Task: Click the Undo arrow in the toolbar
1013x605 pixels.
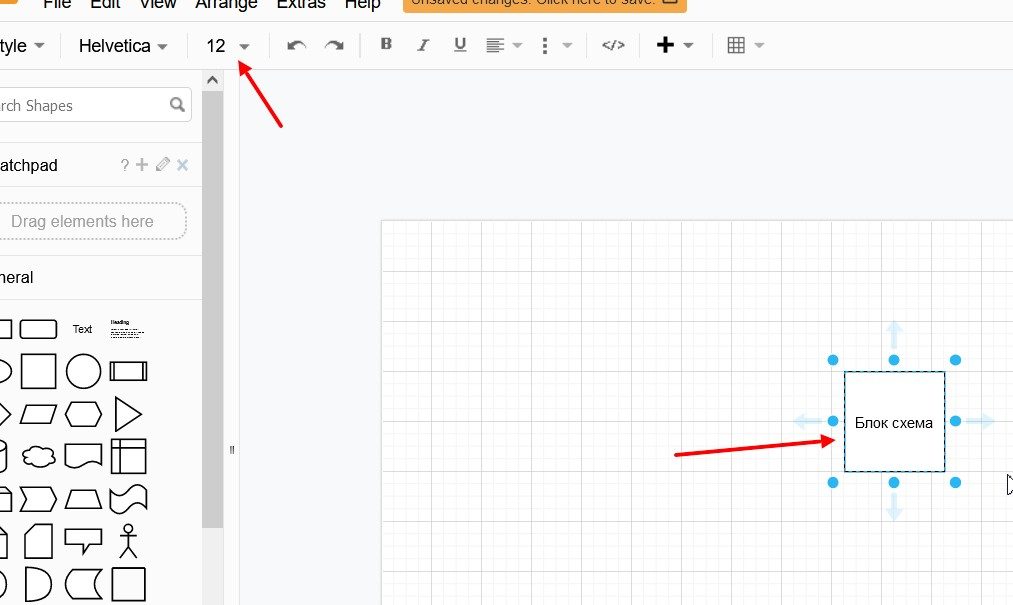Action: (x=296, y=46)
